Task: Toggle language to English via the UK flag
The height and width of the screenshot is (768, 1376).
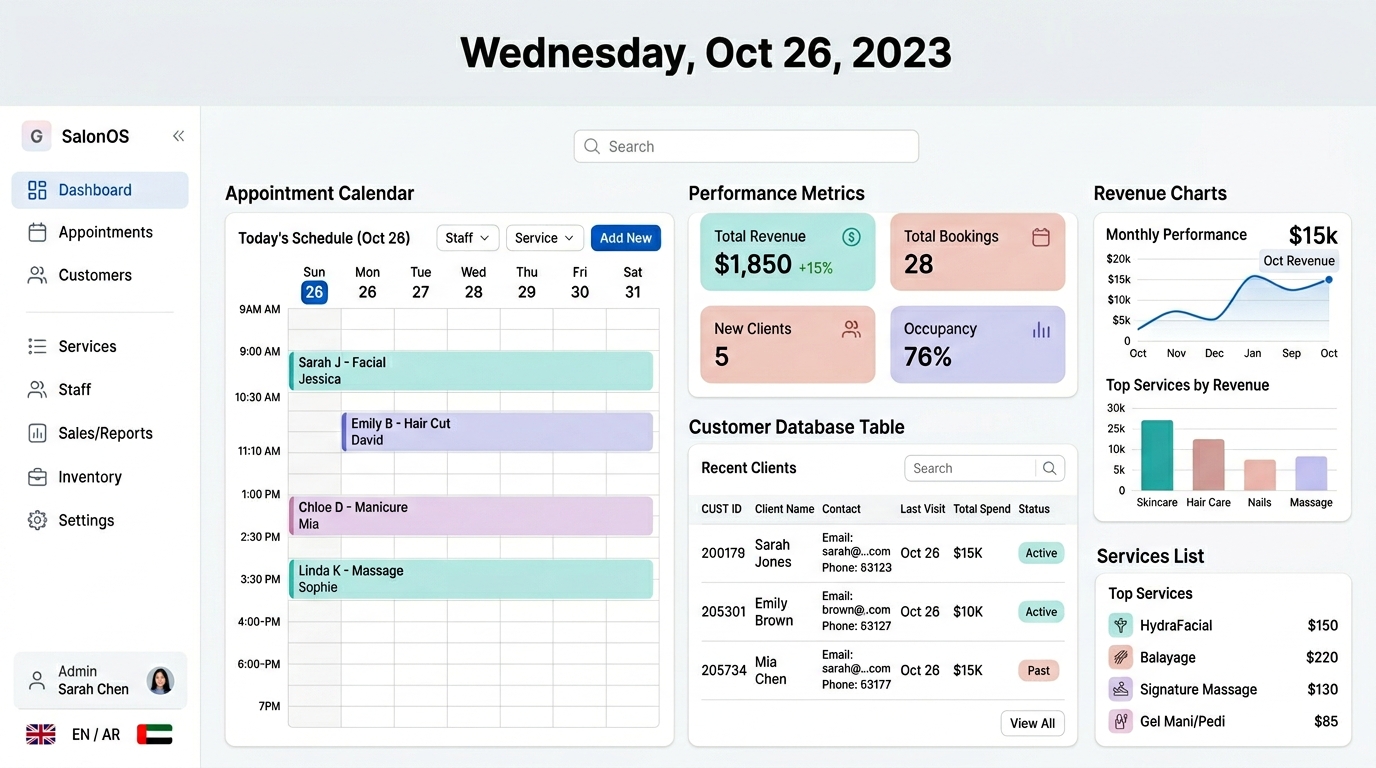Action: pos(40,733)
